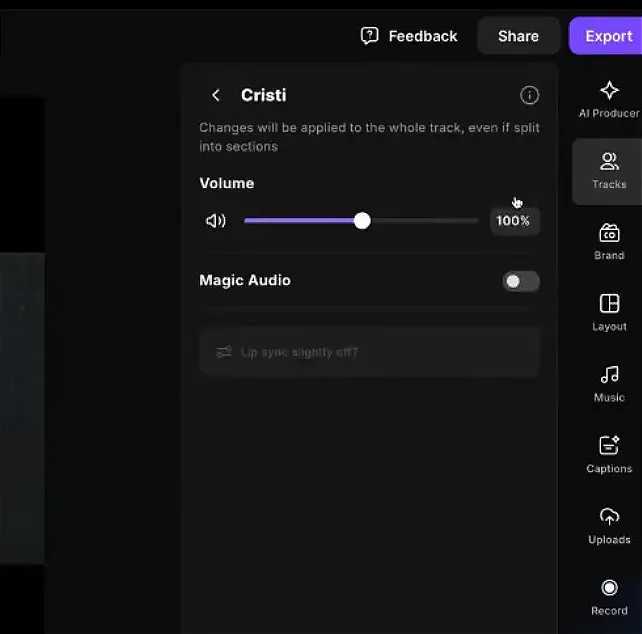Screen dimensions: 642x634
Task: Click the 100% volume value field
Action: (514, 221)
